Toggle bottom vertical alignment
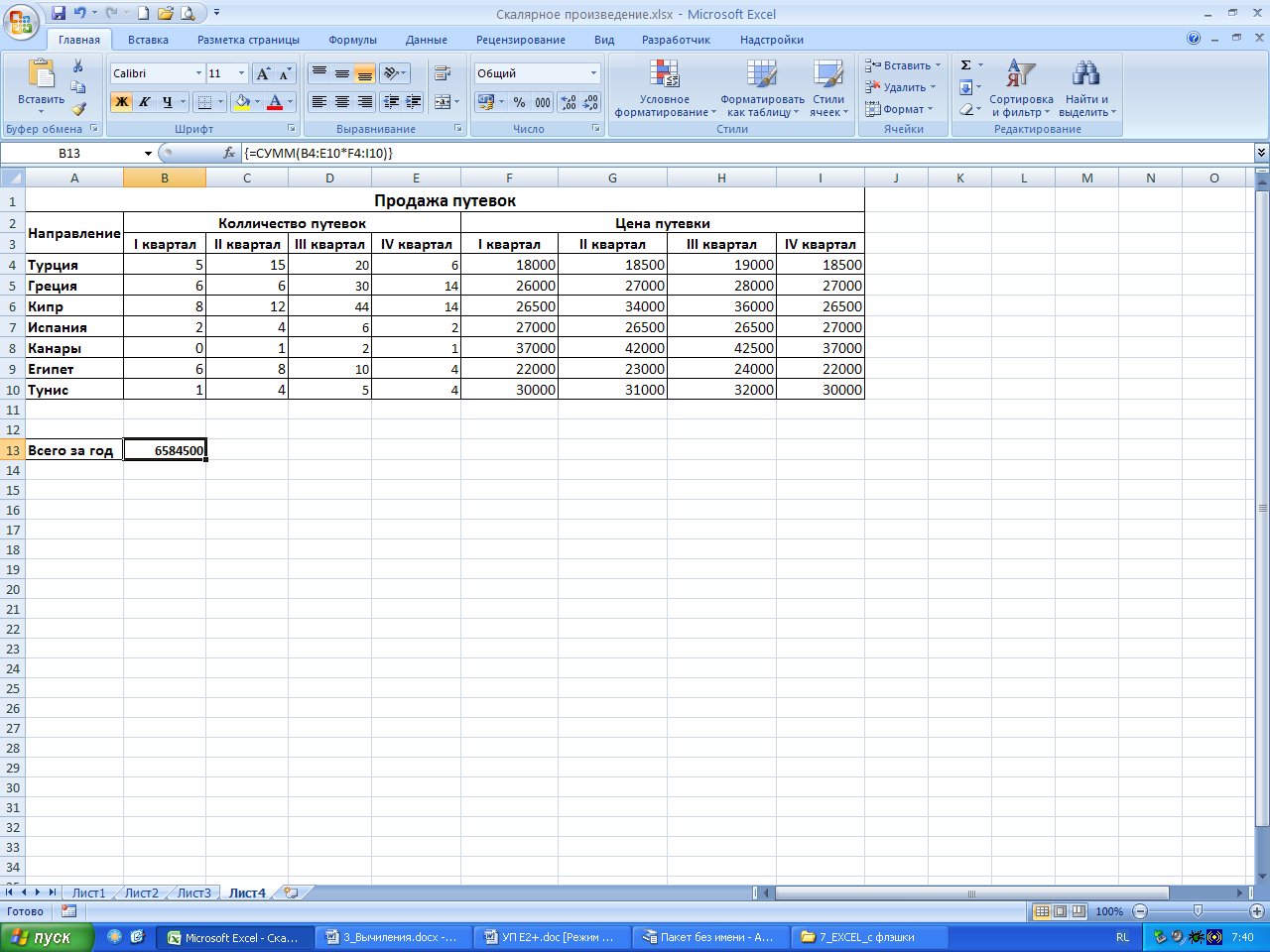This screenshot has width=1270, height=952. [x=364, y=73]
